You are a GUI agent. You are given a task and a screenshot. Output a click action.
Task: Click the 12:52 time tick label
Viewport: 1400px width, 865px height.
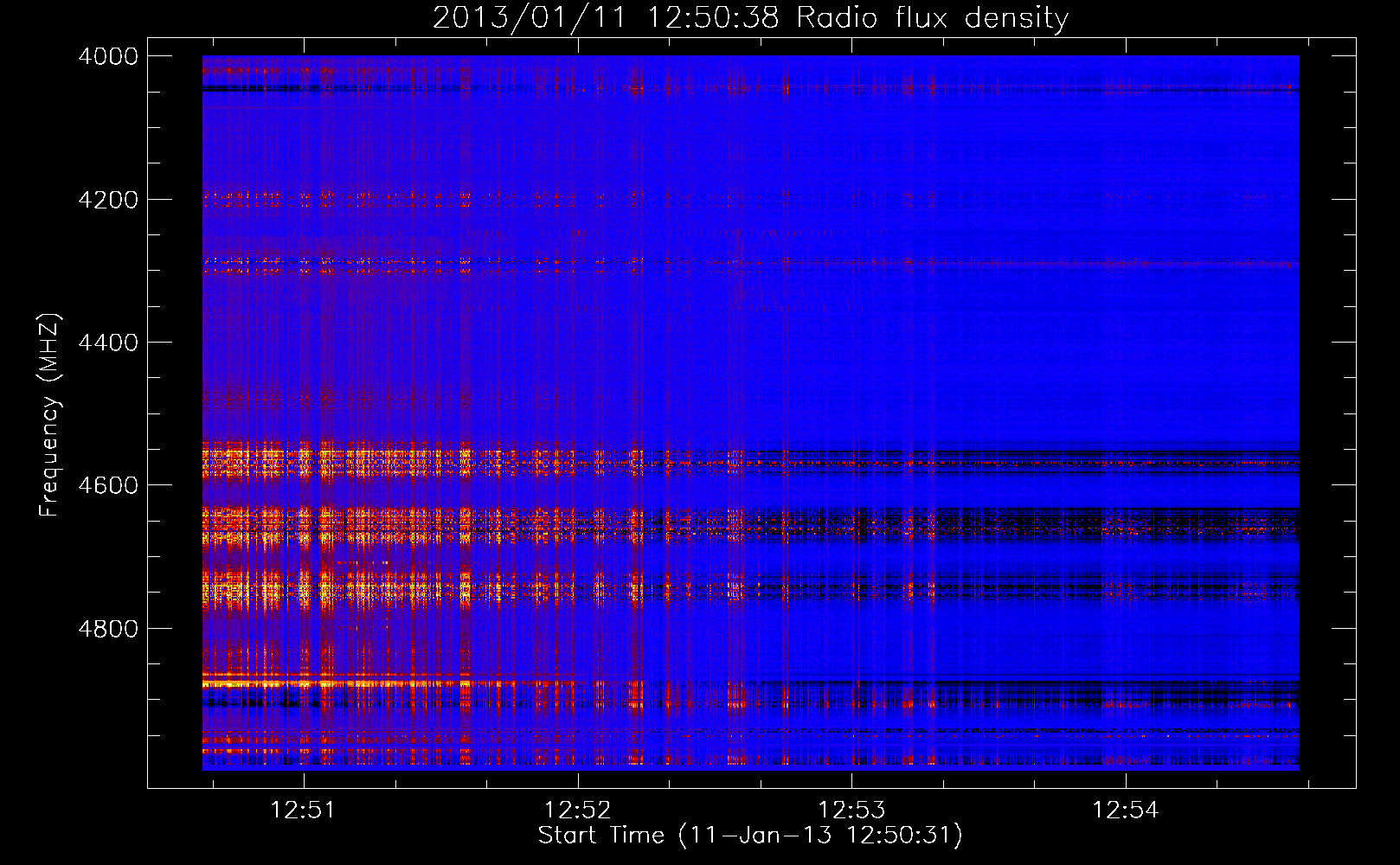[577, 811]
